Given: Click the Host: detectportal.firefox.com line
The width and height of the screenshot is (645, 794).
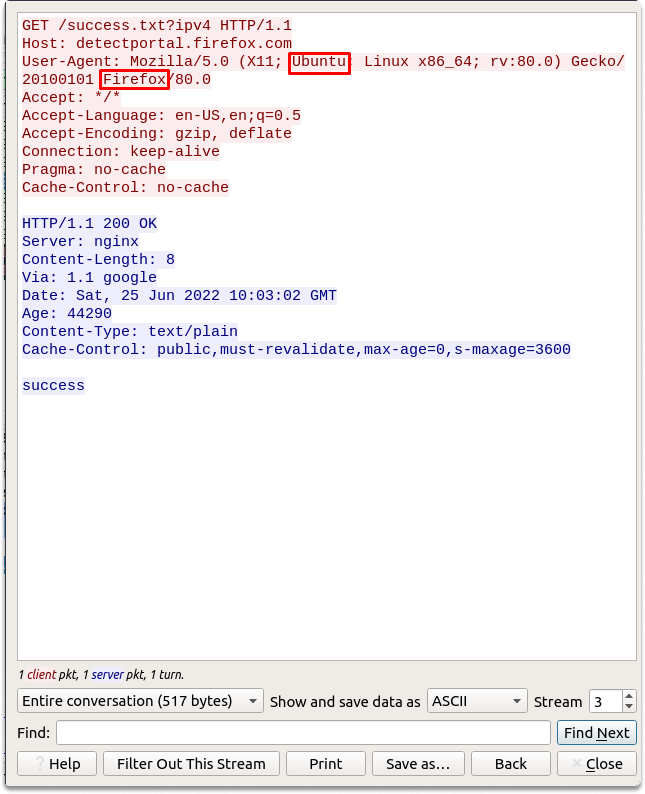Looking at the screenshot, I should (x=157, y=43).
